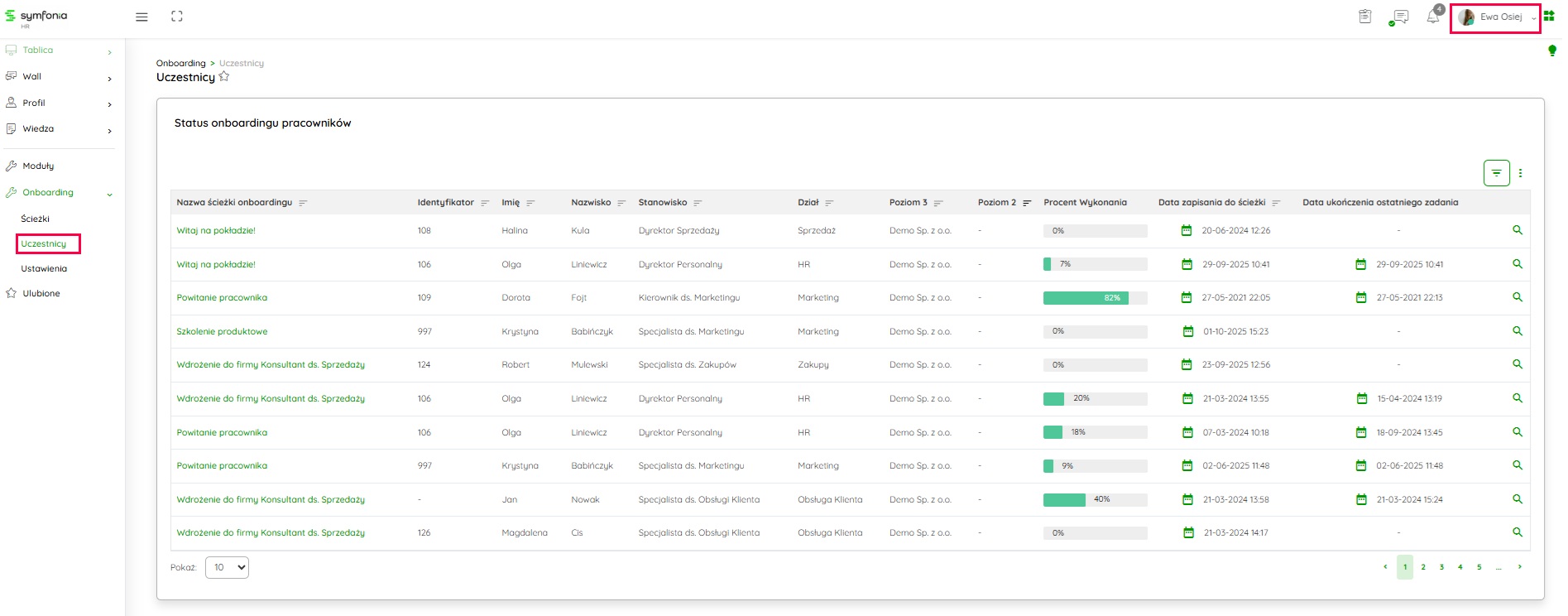Collapse the Onboarding sidebar section

coord(109,194)
